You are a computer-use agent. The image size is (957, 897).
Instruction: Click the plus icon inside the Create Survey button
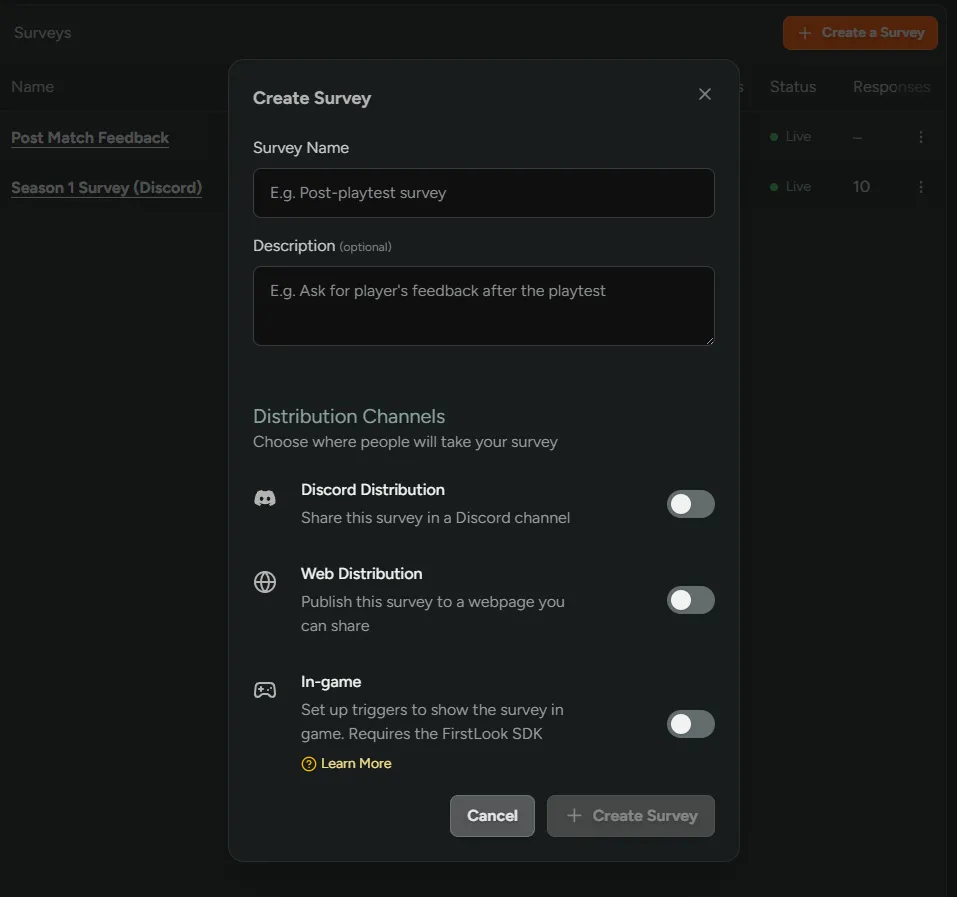[574, 816]
